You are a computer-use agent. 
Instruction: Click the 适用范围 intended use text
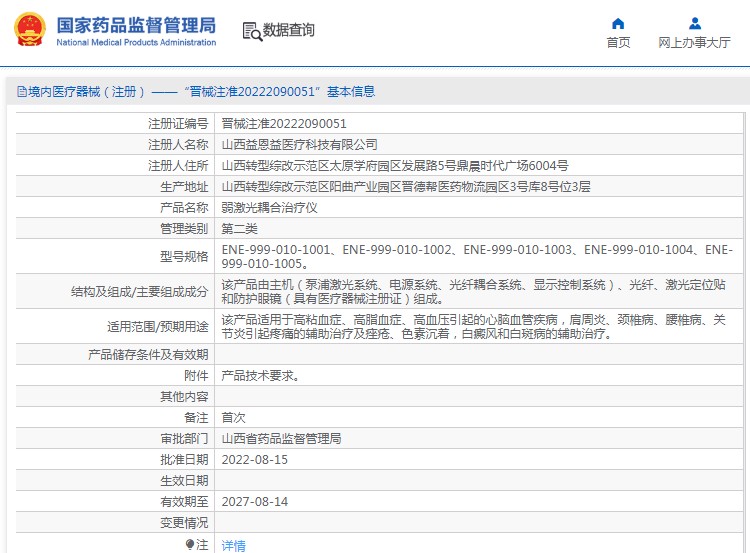pos(474,326)
